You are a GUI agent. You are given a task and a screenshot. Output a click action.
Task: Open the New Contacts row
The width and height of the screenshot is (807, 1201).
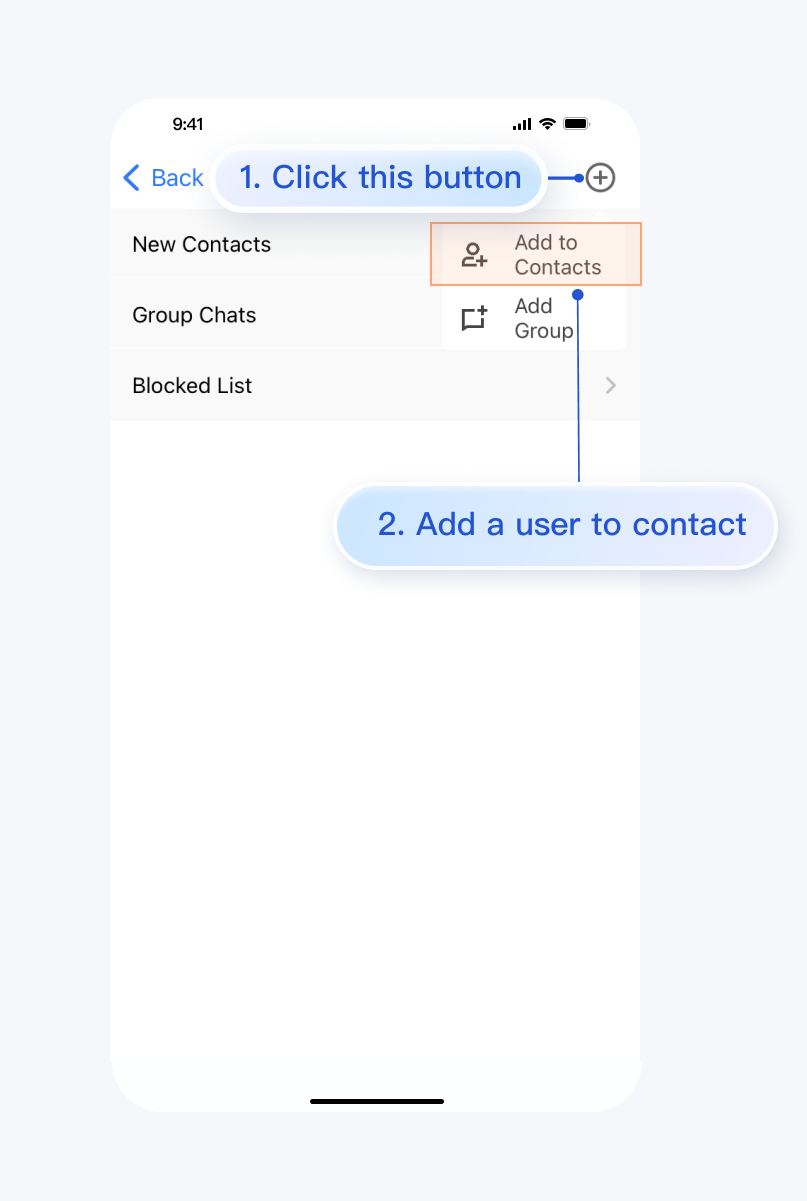click(x=202, y=245)
